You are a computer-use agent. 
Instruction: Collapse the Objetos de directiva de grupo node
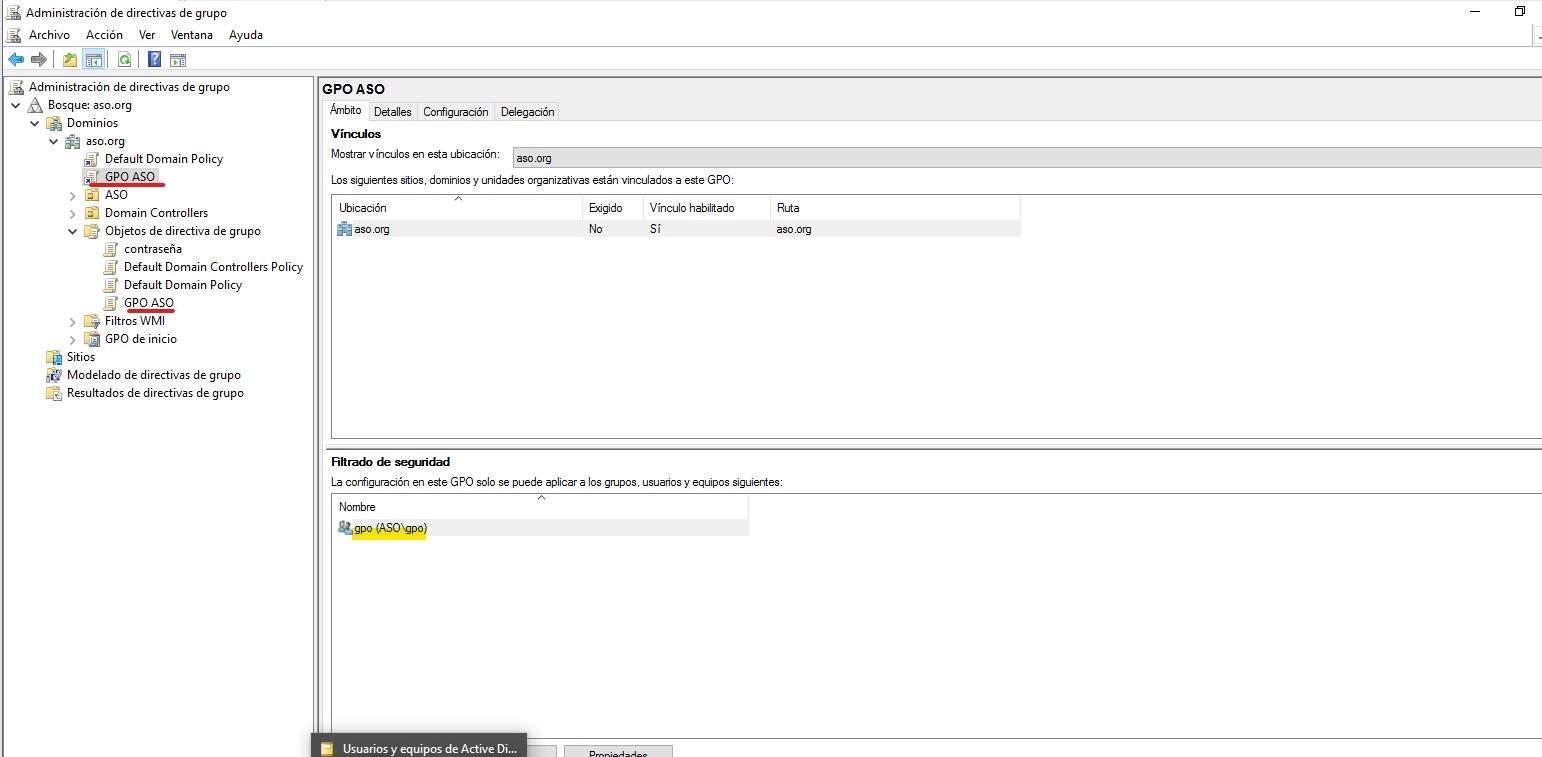pyautogui.click(x=73, y=231)
